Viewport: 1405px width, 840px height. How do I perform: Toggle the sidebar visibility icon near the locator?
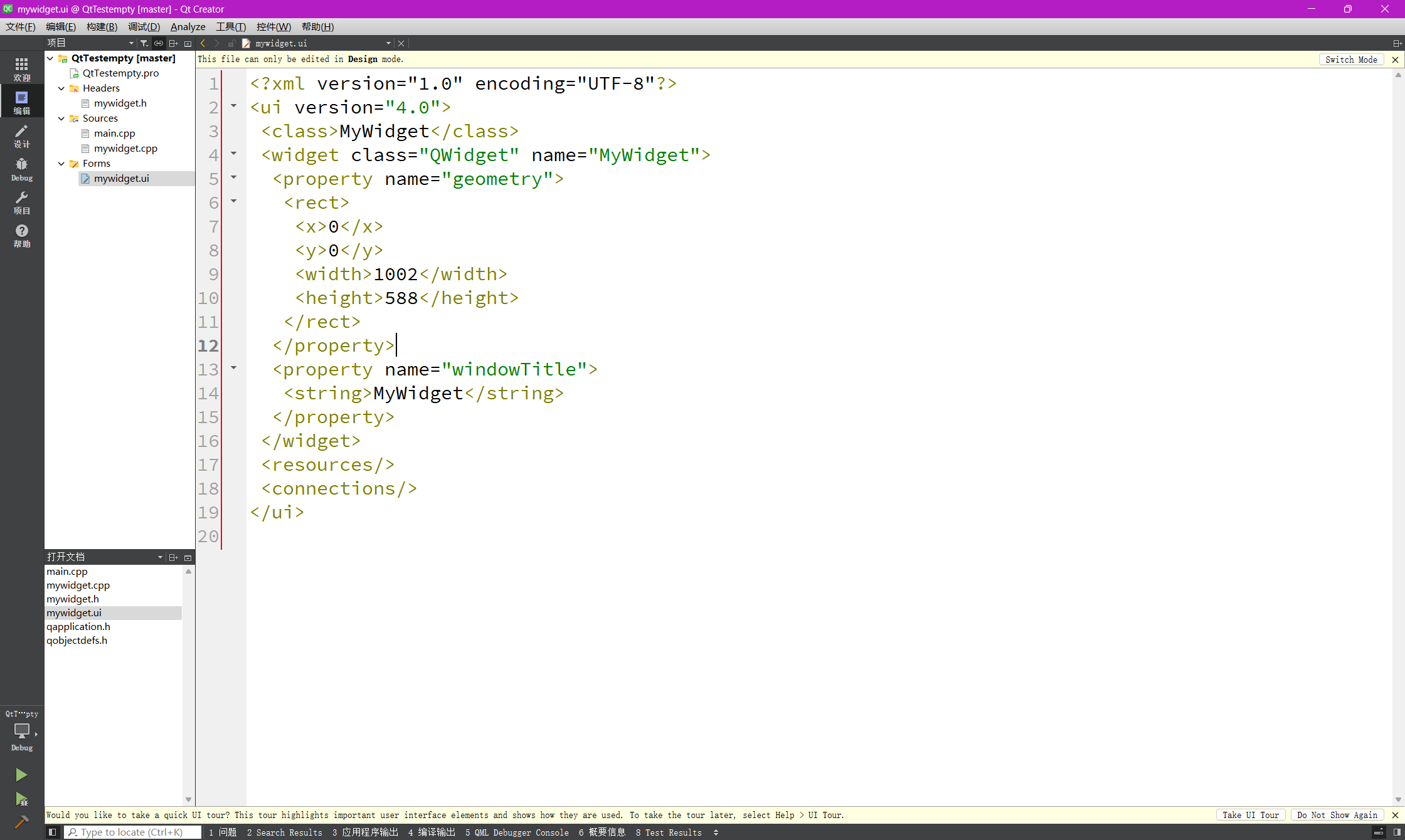point(53,832)
